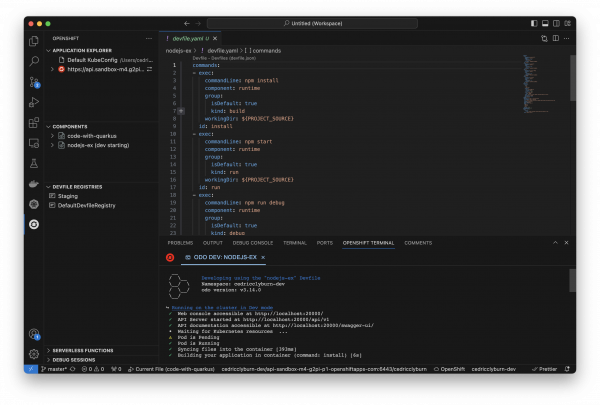Open the Run and Debug view
Image resolution: width=600 pixels, height=405 pixels.
[x=34, y=101]
